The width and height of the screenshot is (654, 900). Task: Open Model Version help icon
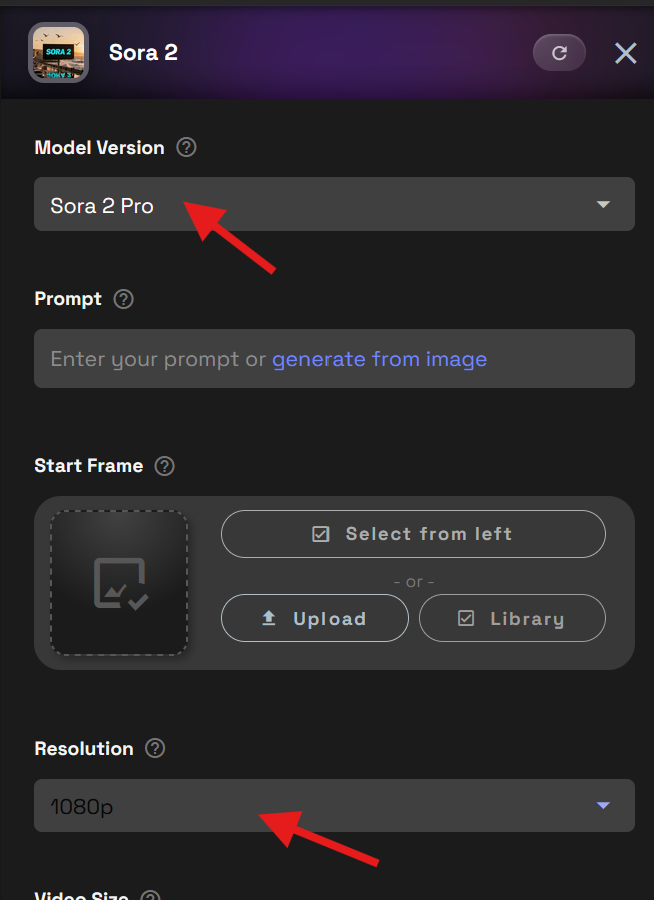click(186, 148)
